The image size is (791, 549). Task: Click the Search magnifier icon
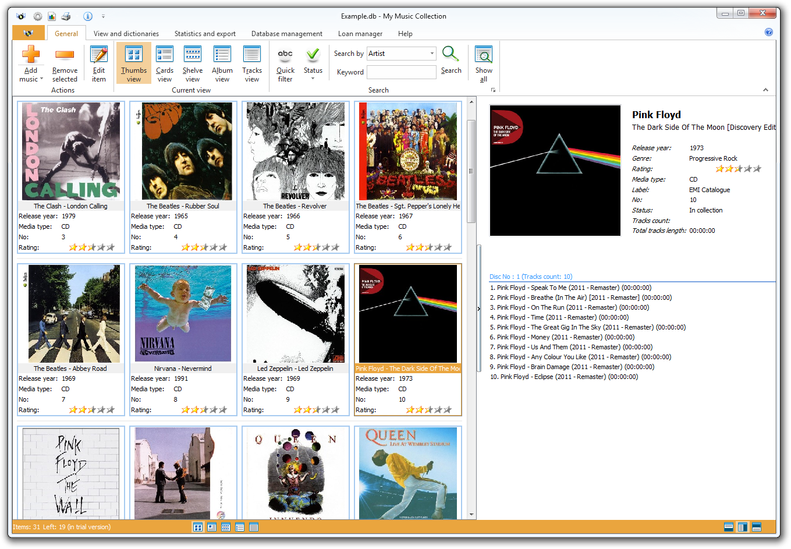coord(451,59)
